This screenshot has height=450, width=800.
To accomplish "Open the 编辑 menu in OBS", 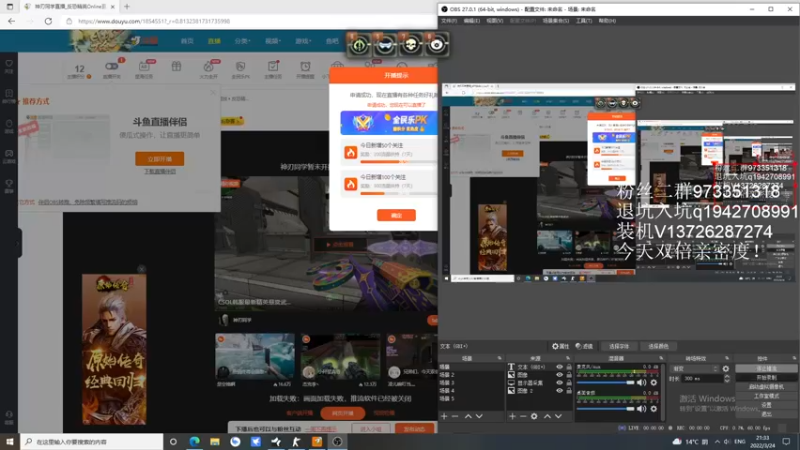I will pos(471,21).
